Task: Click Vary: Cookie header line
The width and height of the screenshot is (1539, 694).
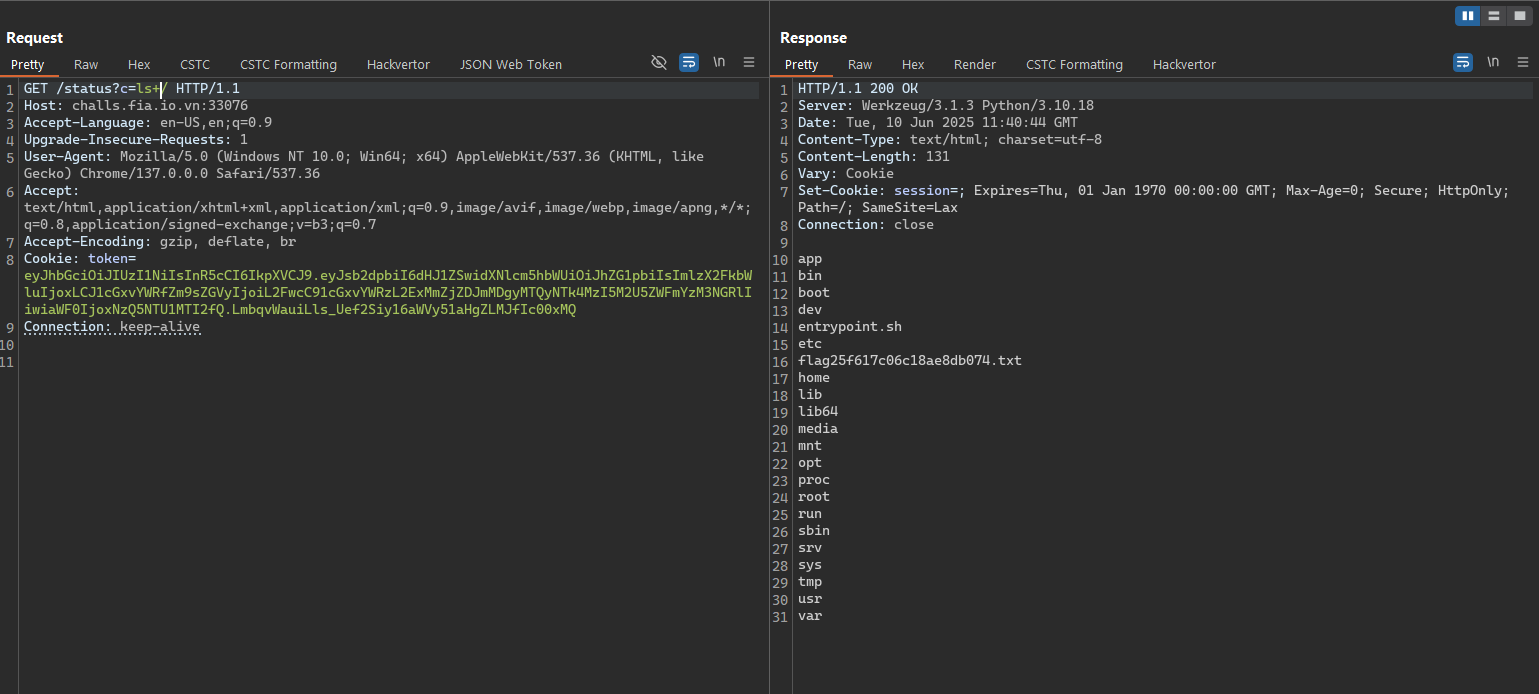Action: tap(846, 173)
